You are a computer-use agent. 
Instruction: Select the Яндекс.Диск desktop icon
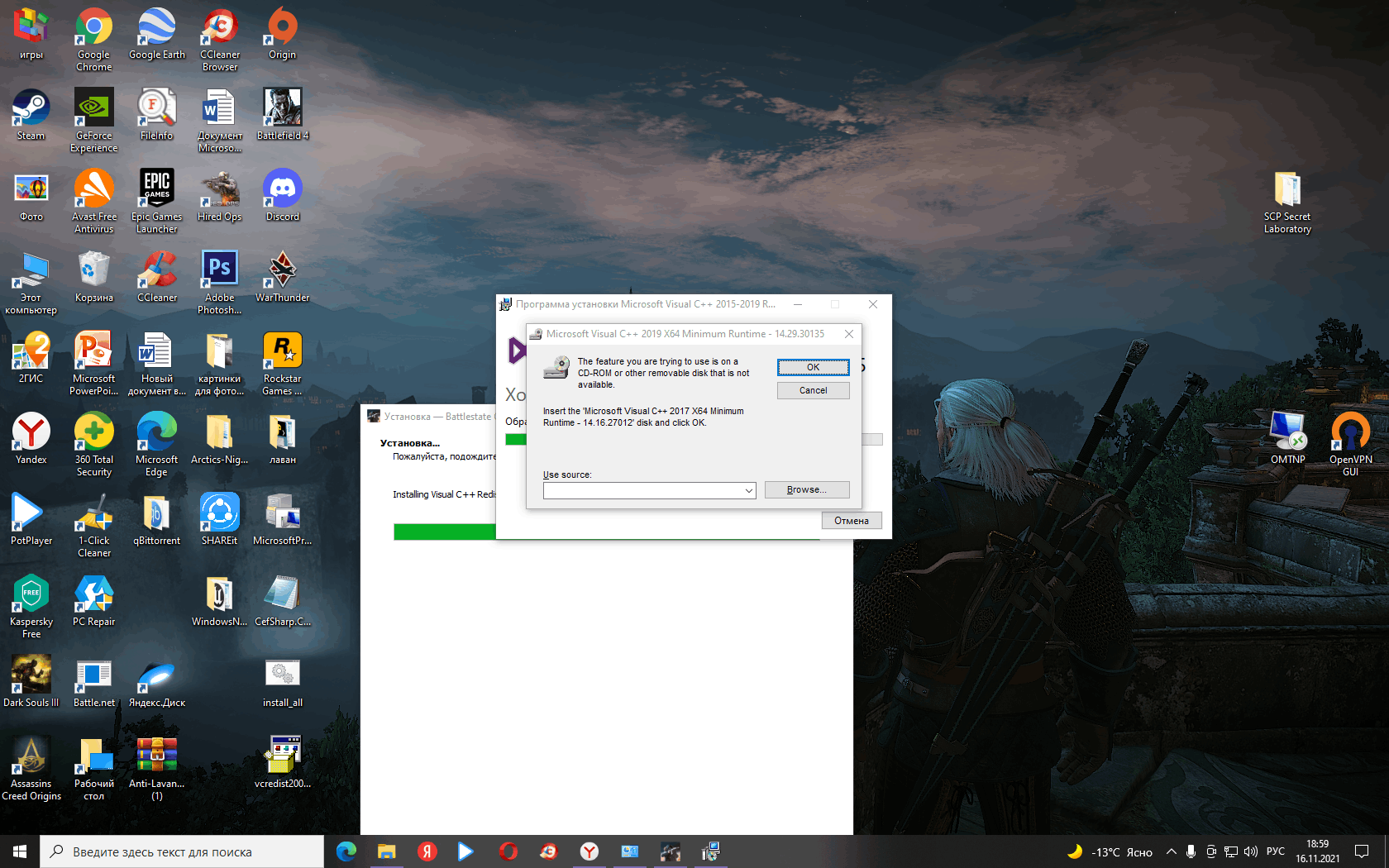(x=157, y=681)
